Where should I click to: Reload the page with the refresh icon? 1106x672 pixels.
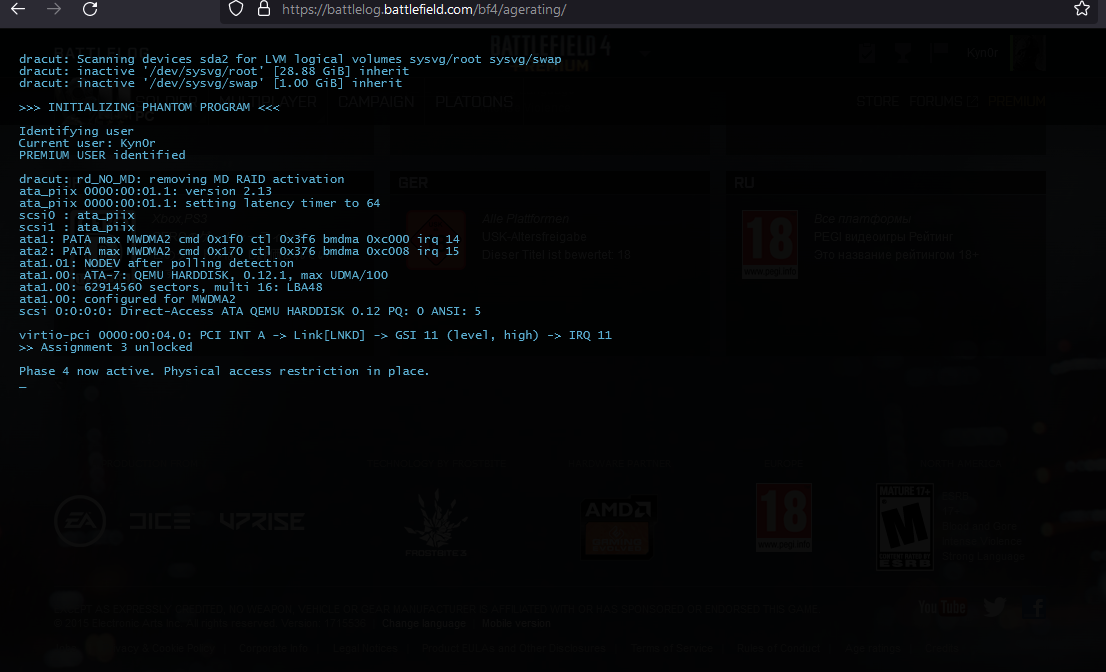click(90, 9)
